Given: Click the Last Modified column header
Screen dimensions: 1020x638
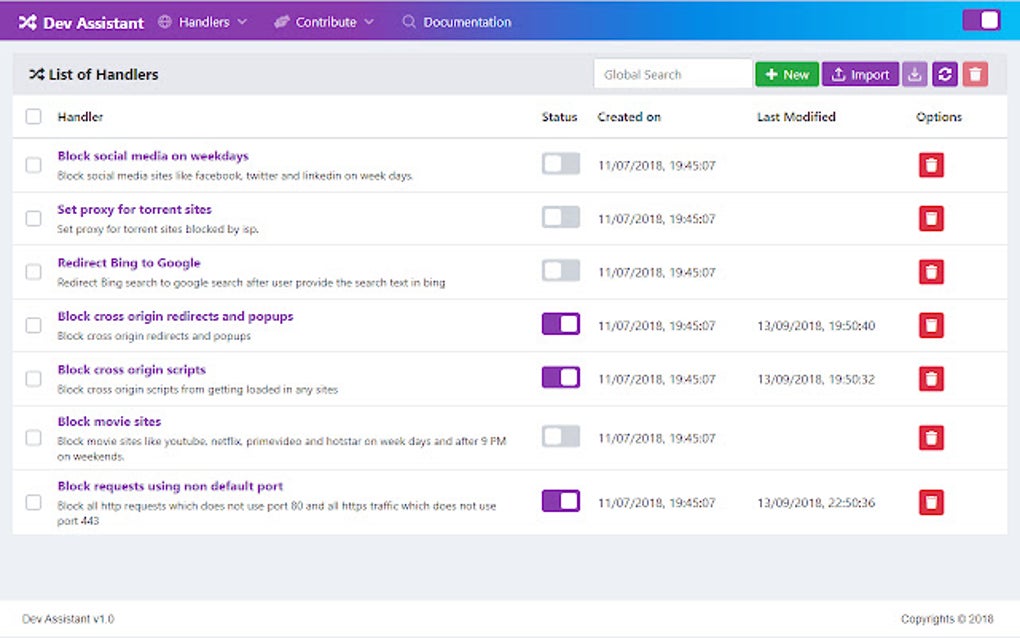Looking at the screenshot, I should 796,116.
